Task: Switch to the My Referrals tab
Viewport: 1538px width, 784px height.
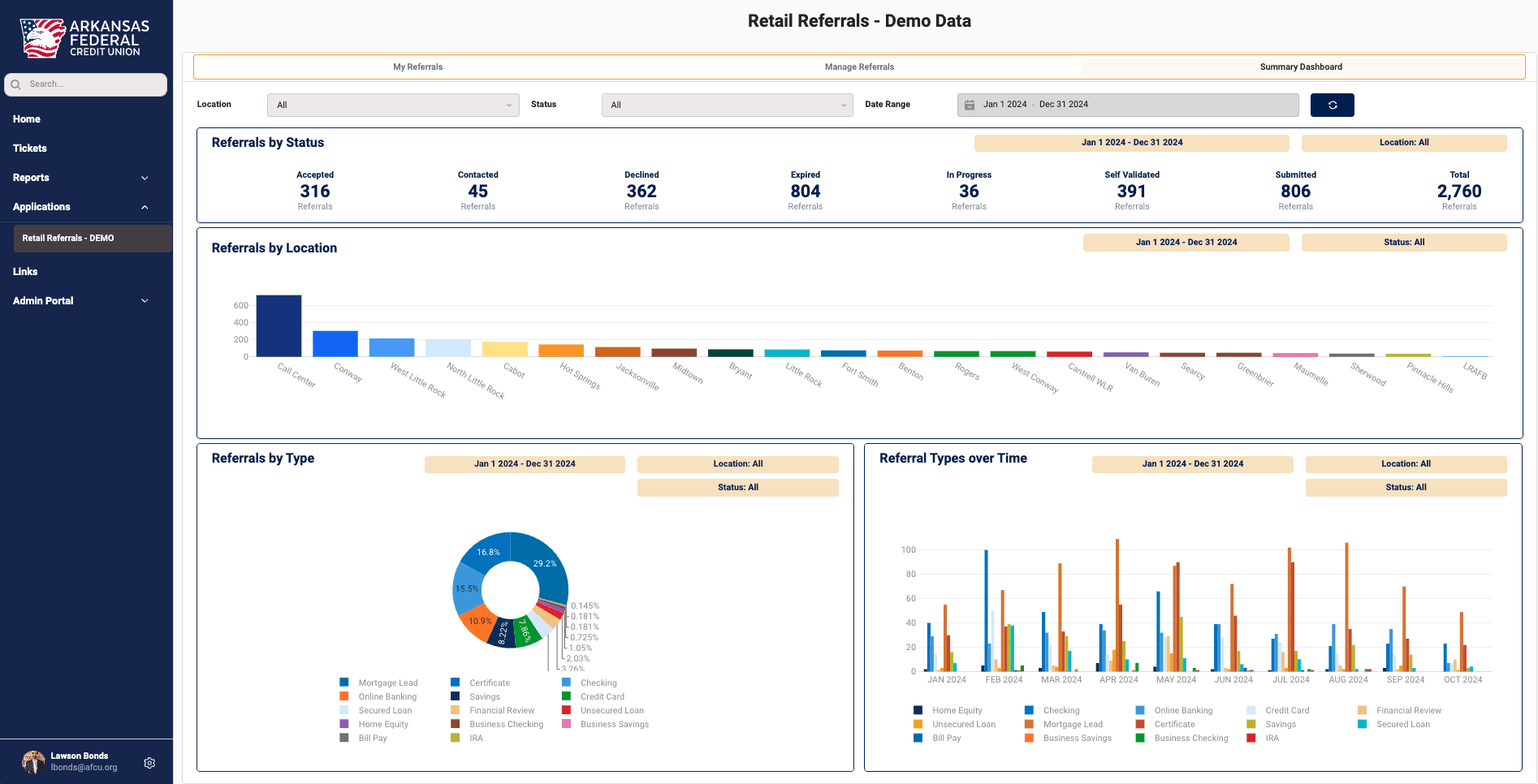Action: point(417,67)
